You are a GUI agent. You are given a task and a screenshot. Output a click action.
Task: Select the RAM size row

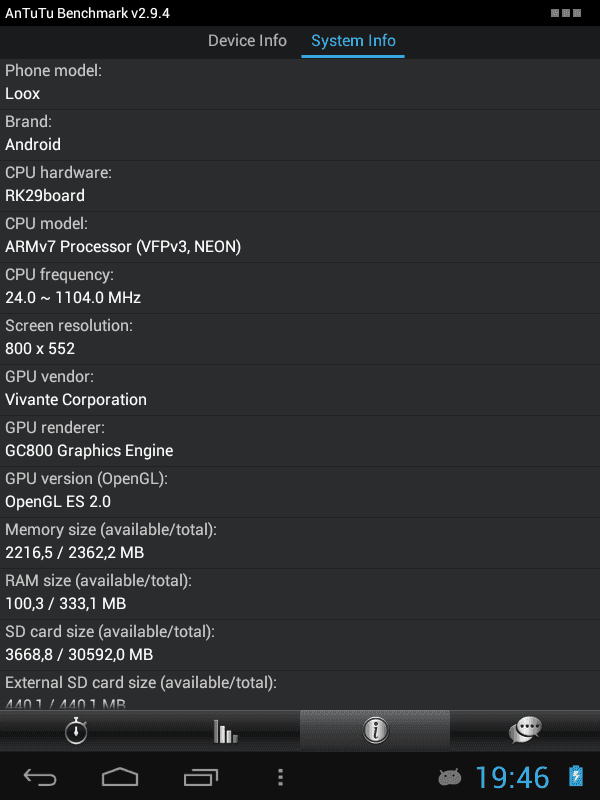[x=300, y=594]
